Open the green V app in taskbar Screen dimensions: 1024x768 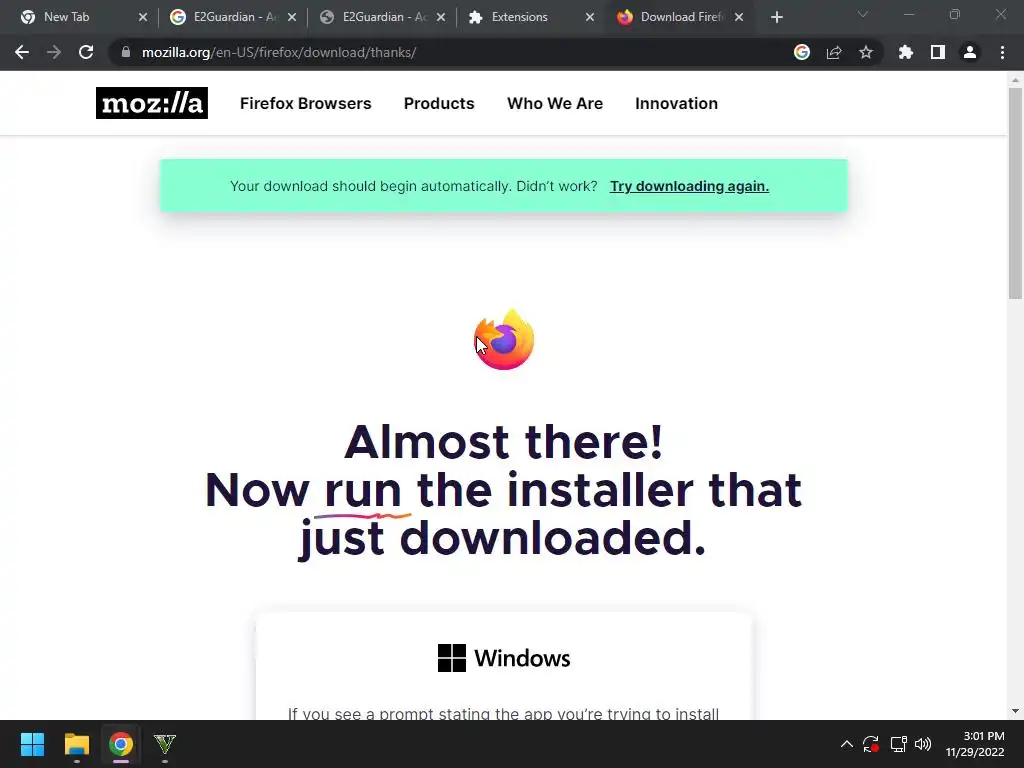click(165, 744)
